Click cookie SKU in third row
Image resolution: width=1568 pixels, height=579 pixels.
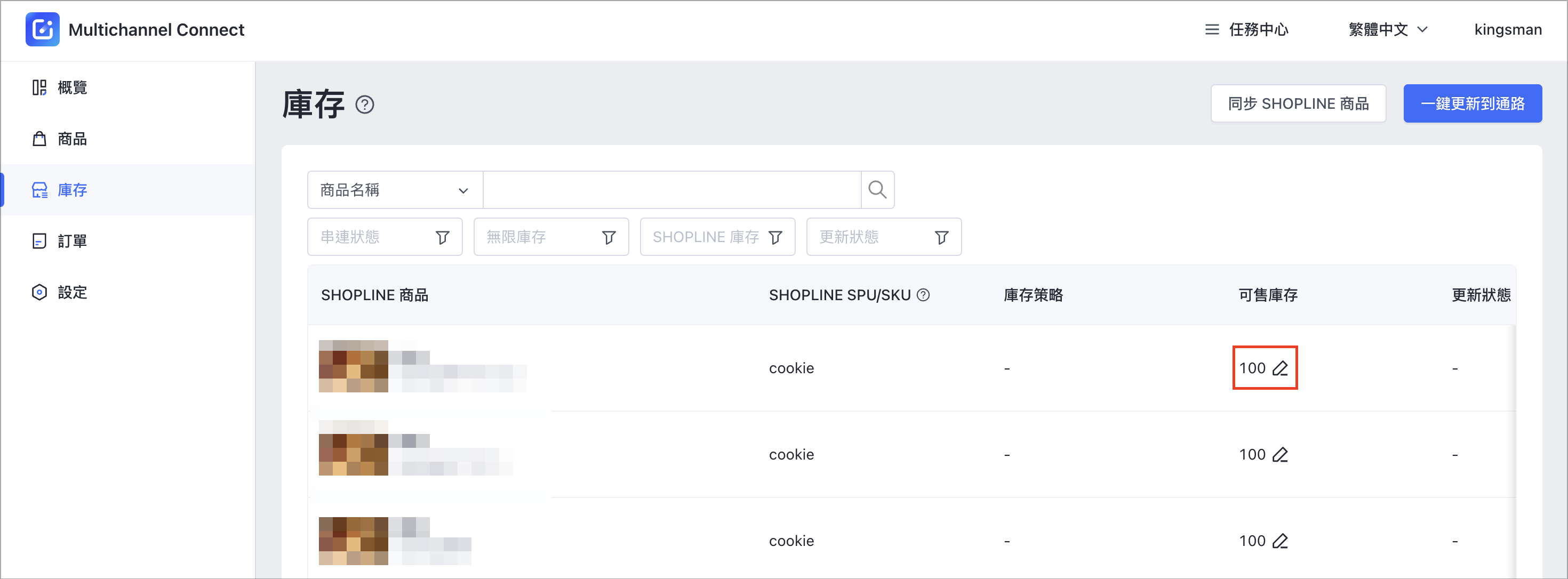click(x=791, y=541)
